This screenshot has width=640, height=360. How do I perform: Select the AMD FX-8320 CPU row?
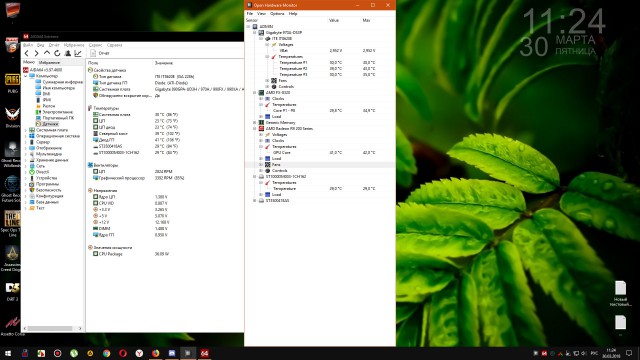(320, 93)
